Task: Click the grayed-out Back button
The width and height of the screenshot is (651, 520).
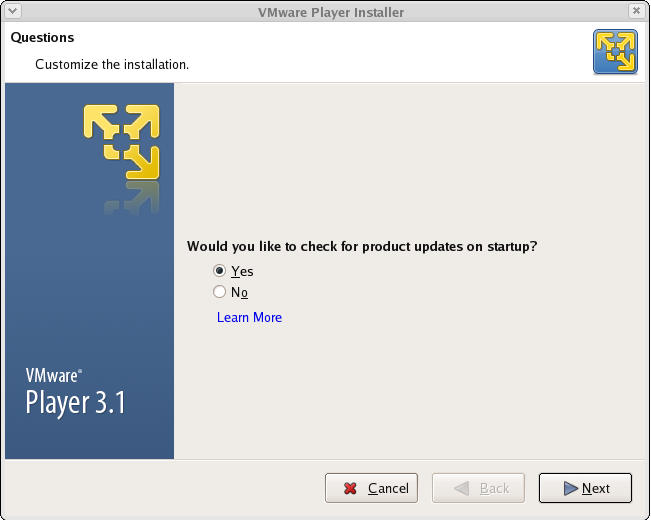Action: click(x=478, y=488)
